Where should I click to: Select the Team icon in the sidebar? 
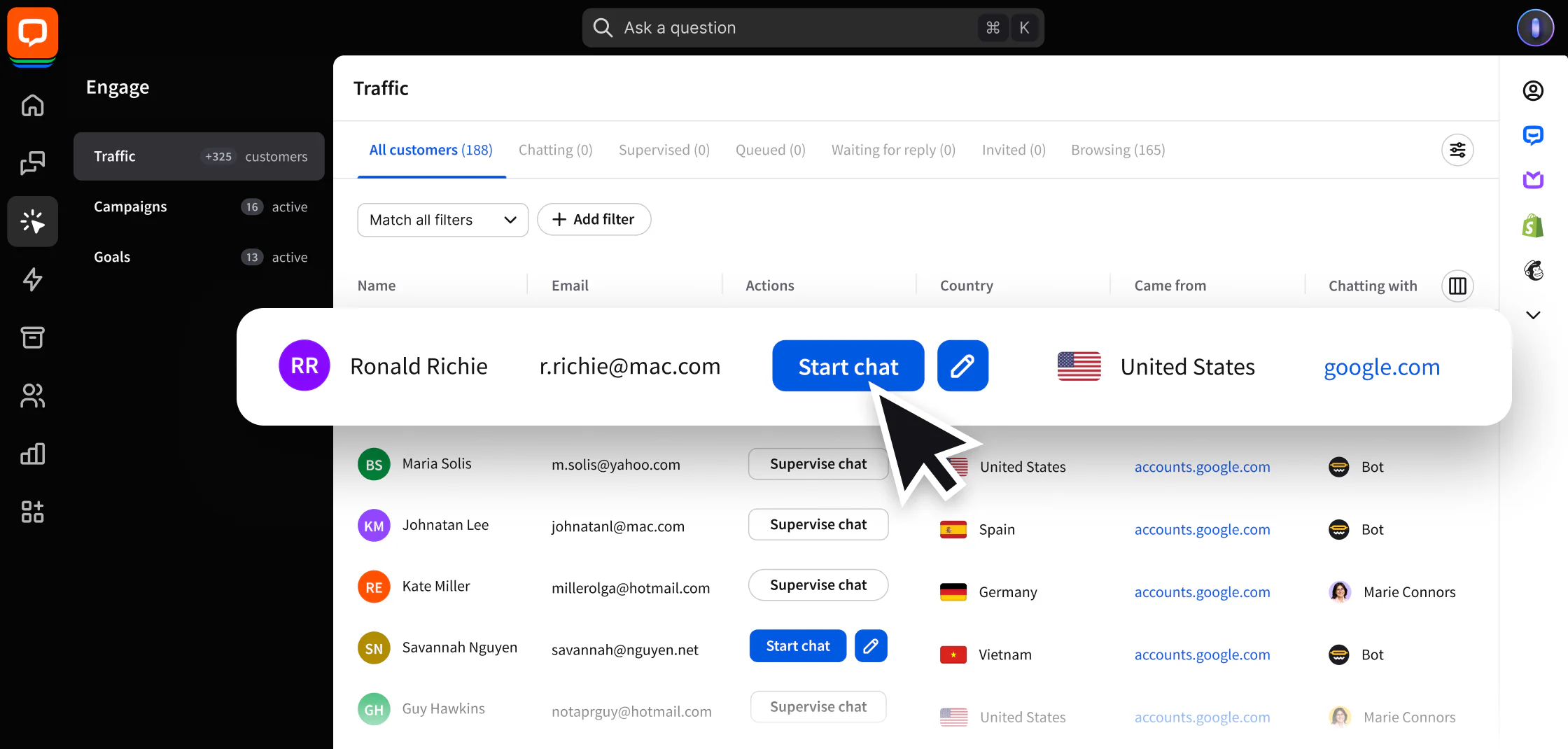tap(32, 395)
